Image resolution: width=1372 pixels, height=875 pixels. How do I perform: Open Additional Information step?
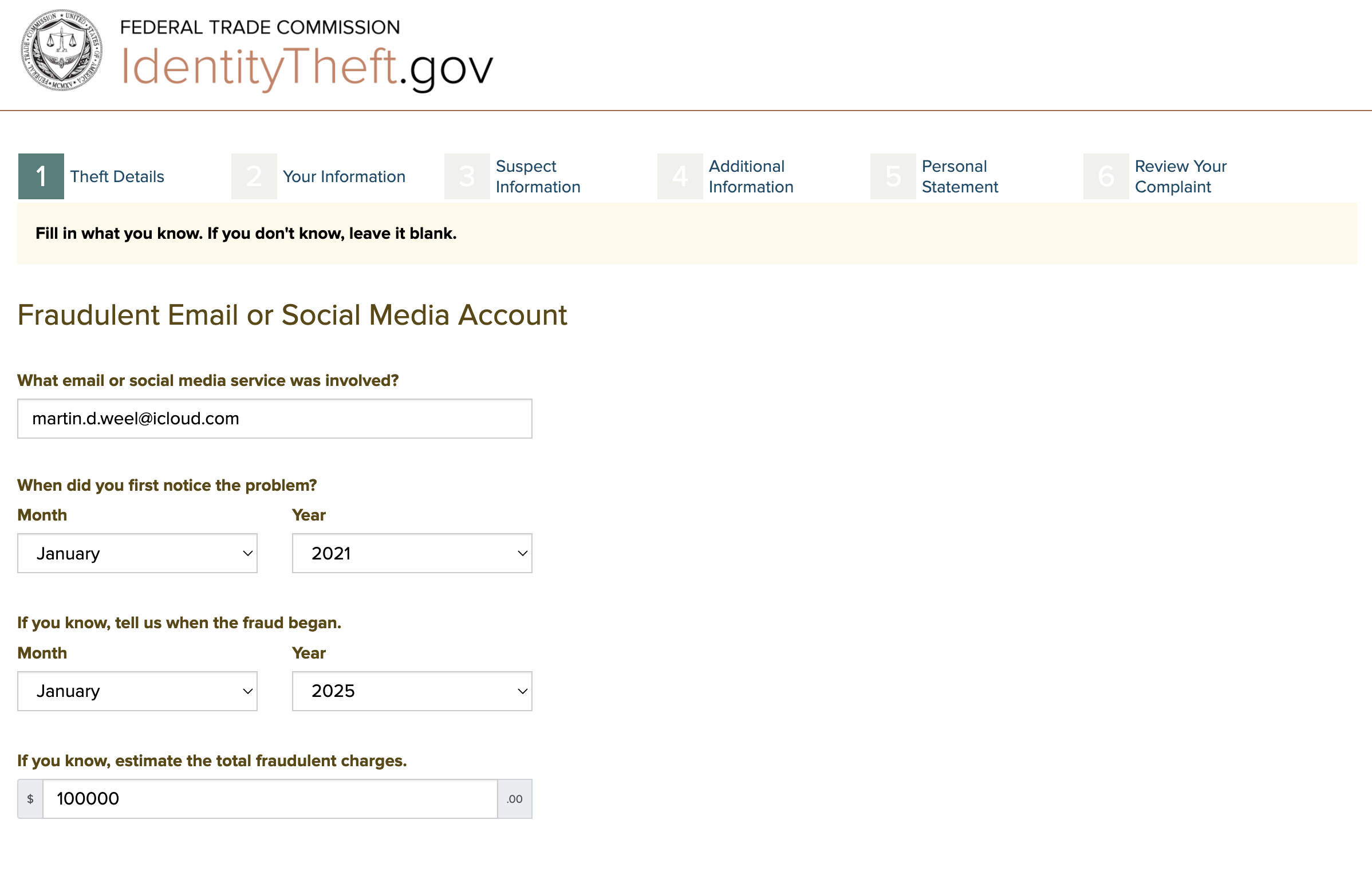point(751,176)
